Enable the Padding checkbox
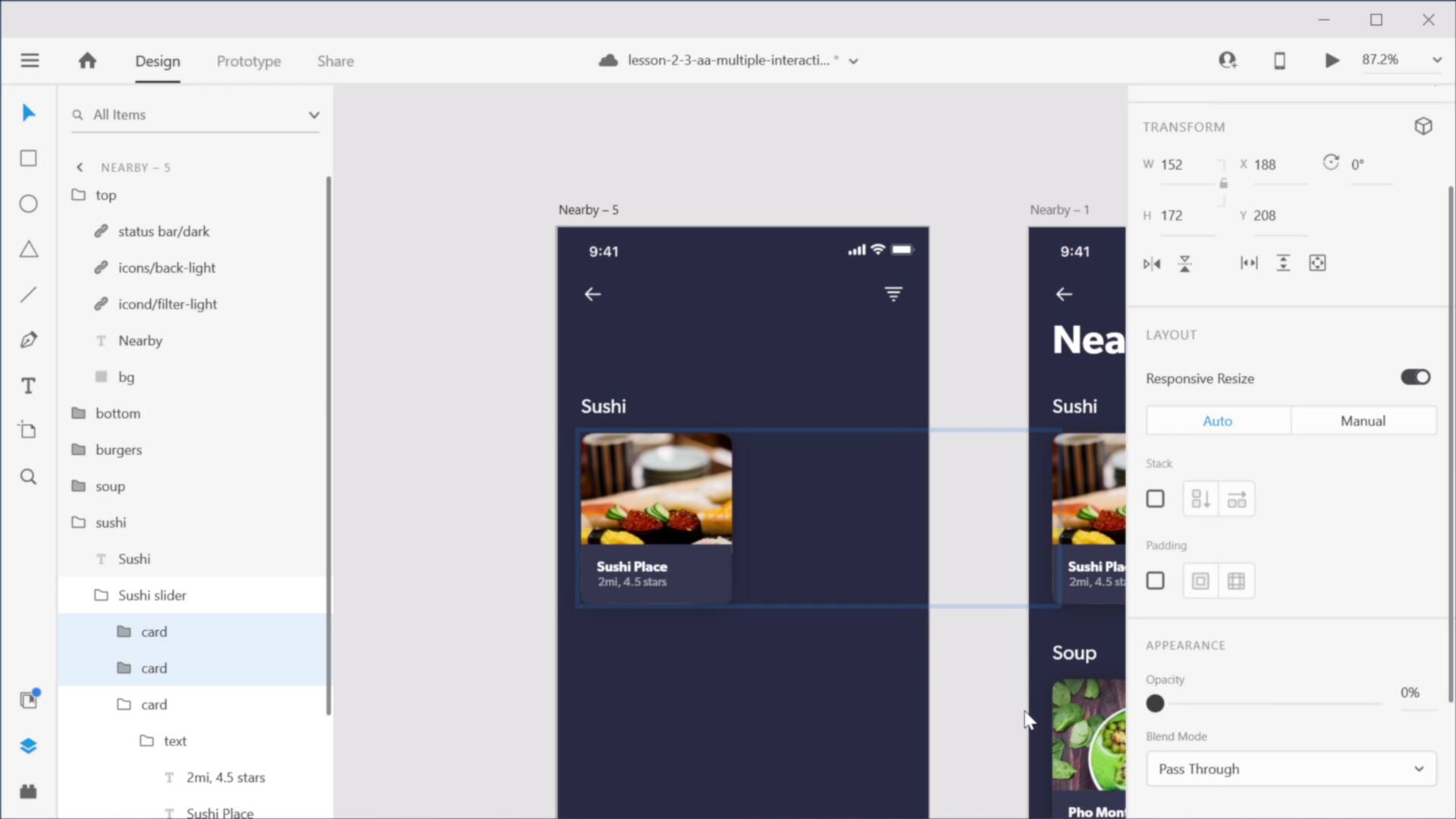The width and height of the screenshot is (1456, 819). click(1155, 581)
